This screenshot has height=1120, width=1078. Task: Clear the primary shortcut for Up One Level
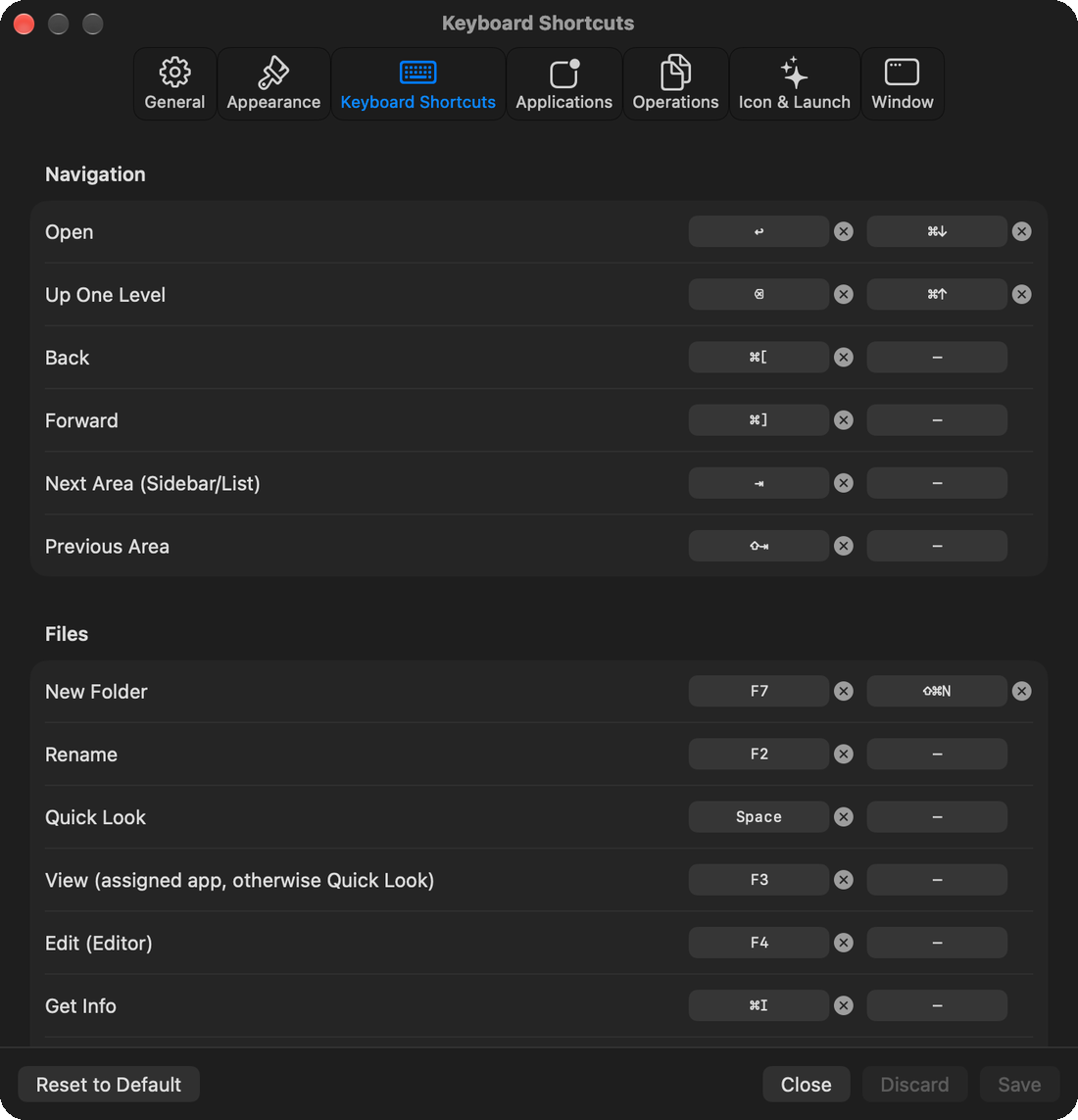(844, 294)
